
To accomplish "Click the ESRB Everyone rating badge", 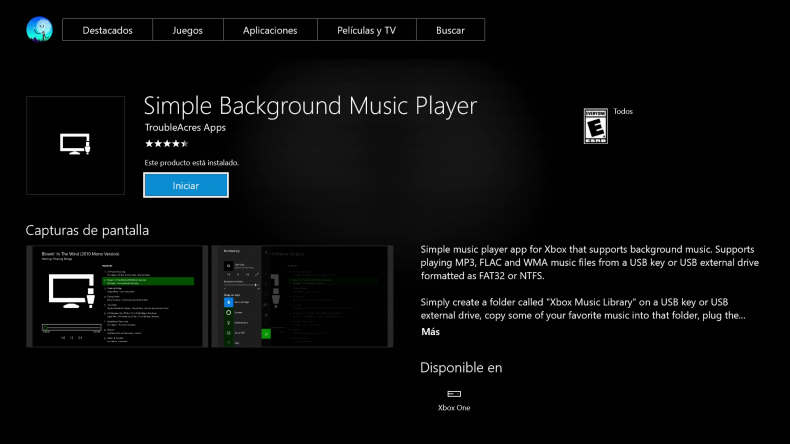I will point(596,126).
